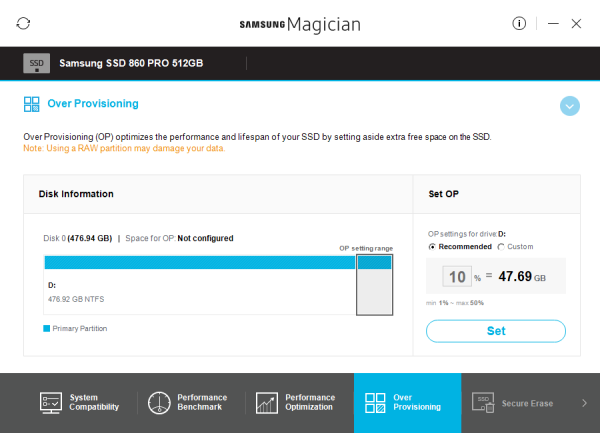Open the information icon
600x433 pixels.
[x=519, y=23]
